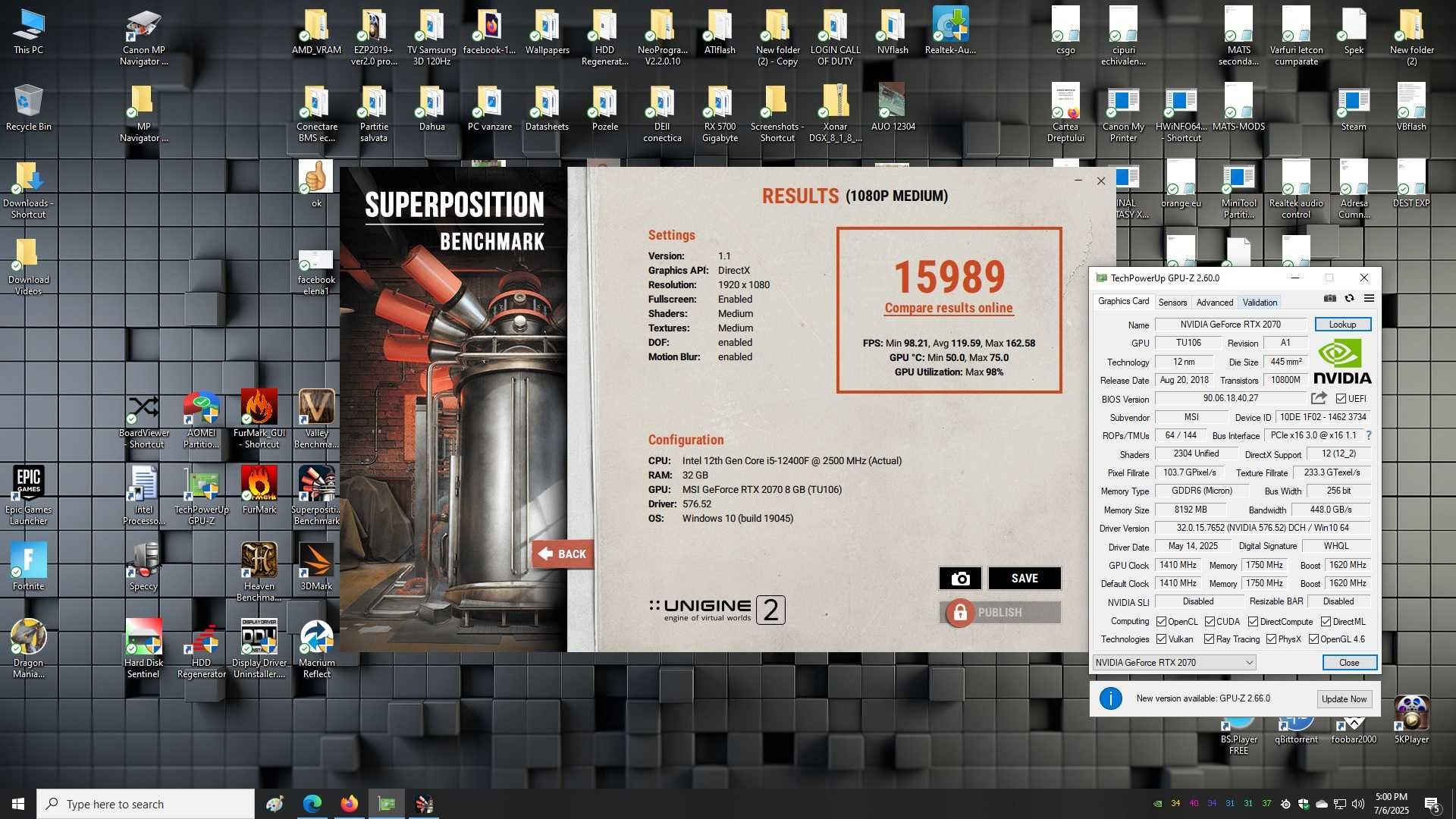The height and width of the screenshot is (819, 1456).
Task: Open FurMark desktop icon
Action: click(x=259, y=490)
